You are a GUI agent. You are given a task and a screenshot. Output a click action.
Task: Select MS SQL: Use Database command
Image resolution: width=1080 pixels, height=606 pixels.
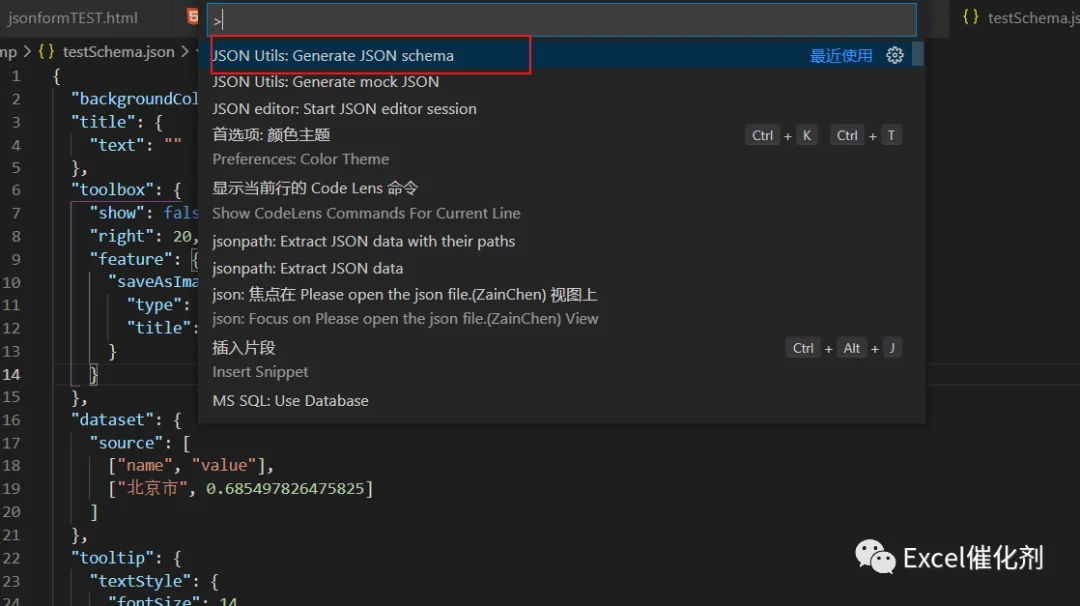click(x=561, y=401)
